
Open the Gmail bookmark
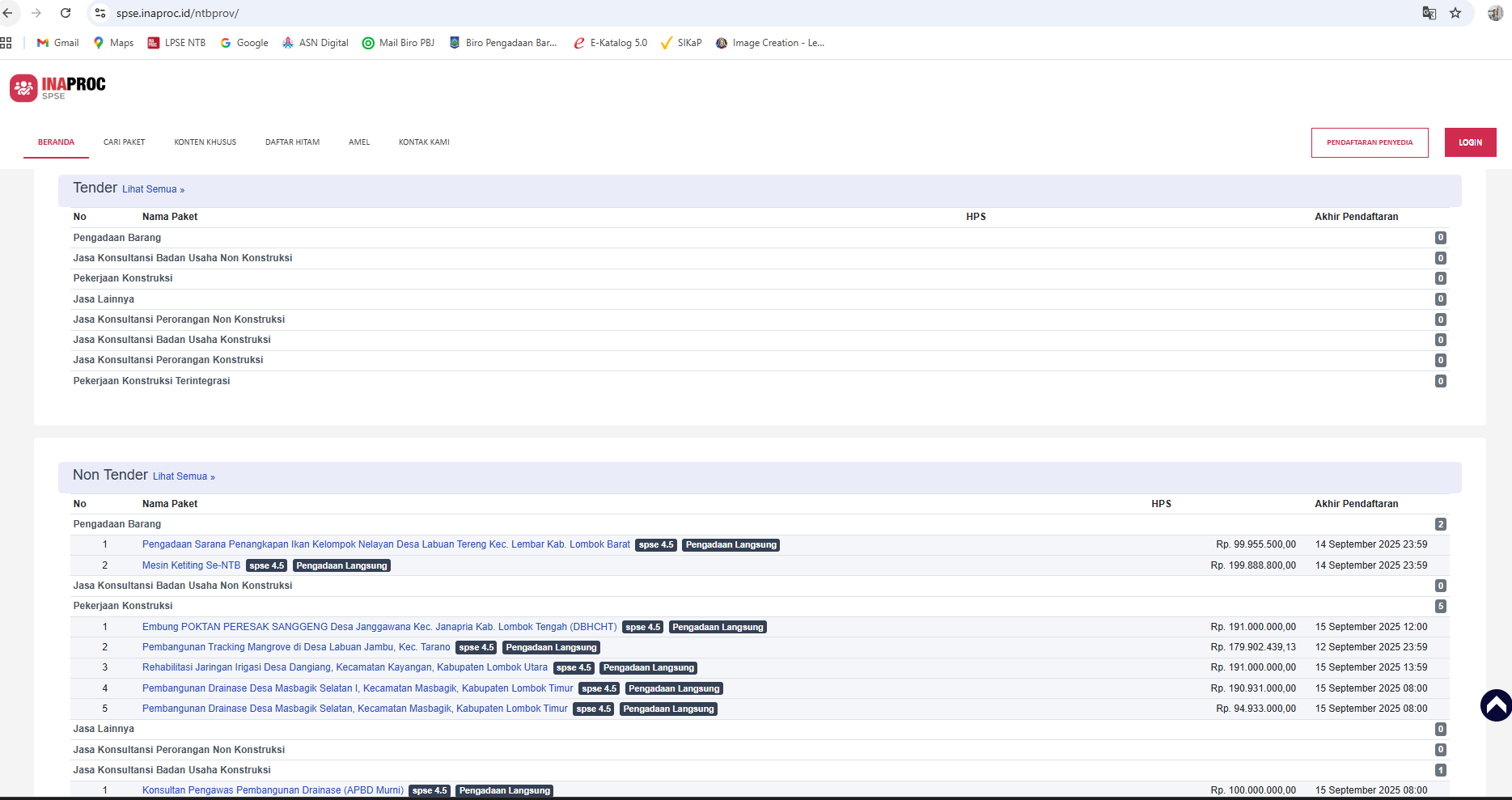[57, 43]
